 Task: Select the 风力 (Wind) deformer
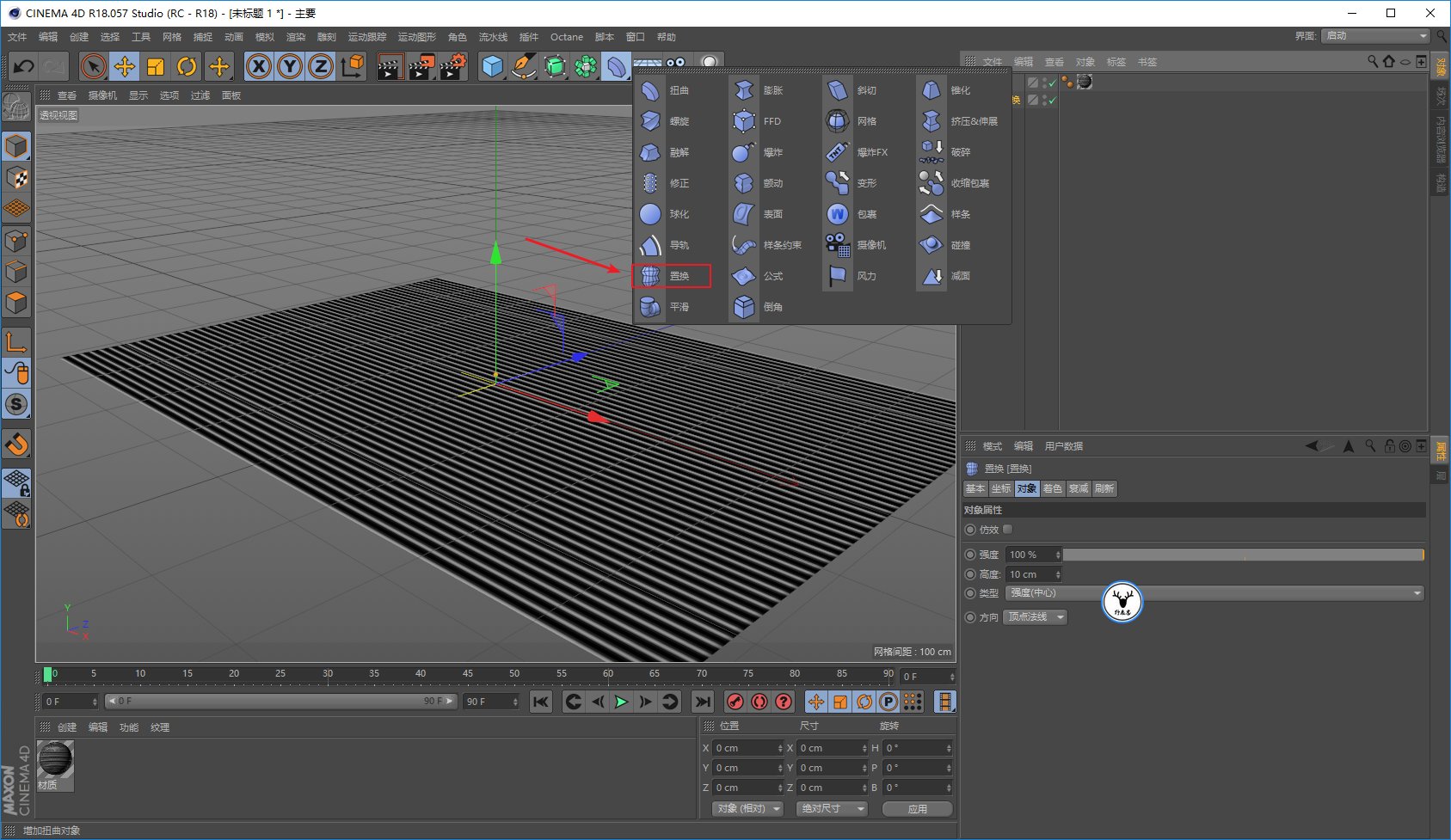point(838,276)
